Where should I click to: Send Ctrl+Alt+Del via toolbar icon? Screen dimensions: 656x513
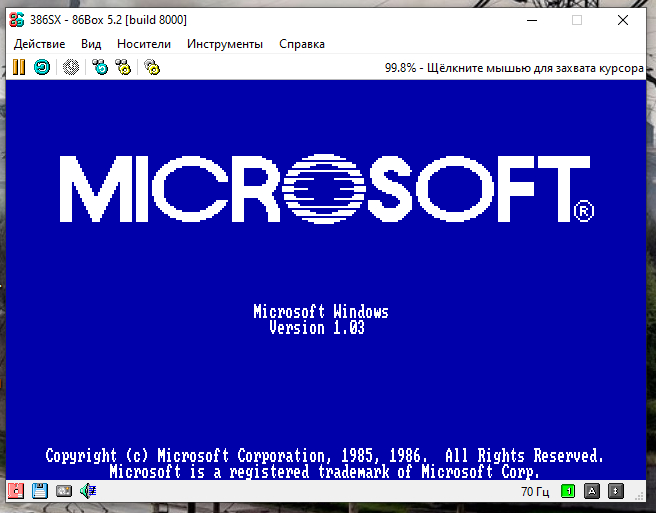click(99, 67)
